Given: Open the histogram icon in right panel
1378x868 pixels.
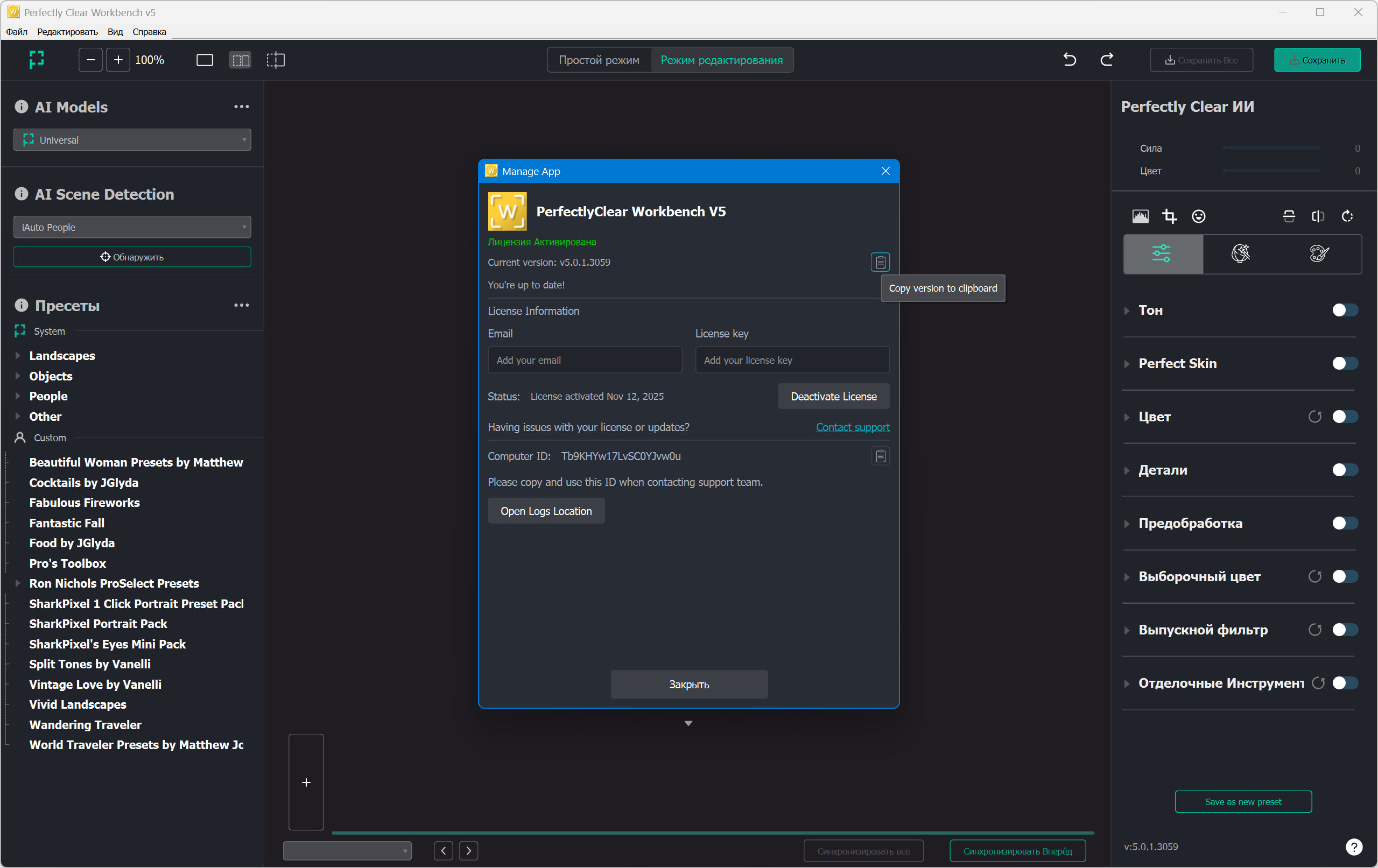Looking at the screenshot, I should pyautogui.click(x=1140, y=216).
